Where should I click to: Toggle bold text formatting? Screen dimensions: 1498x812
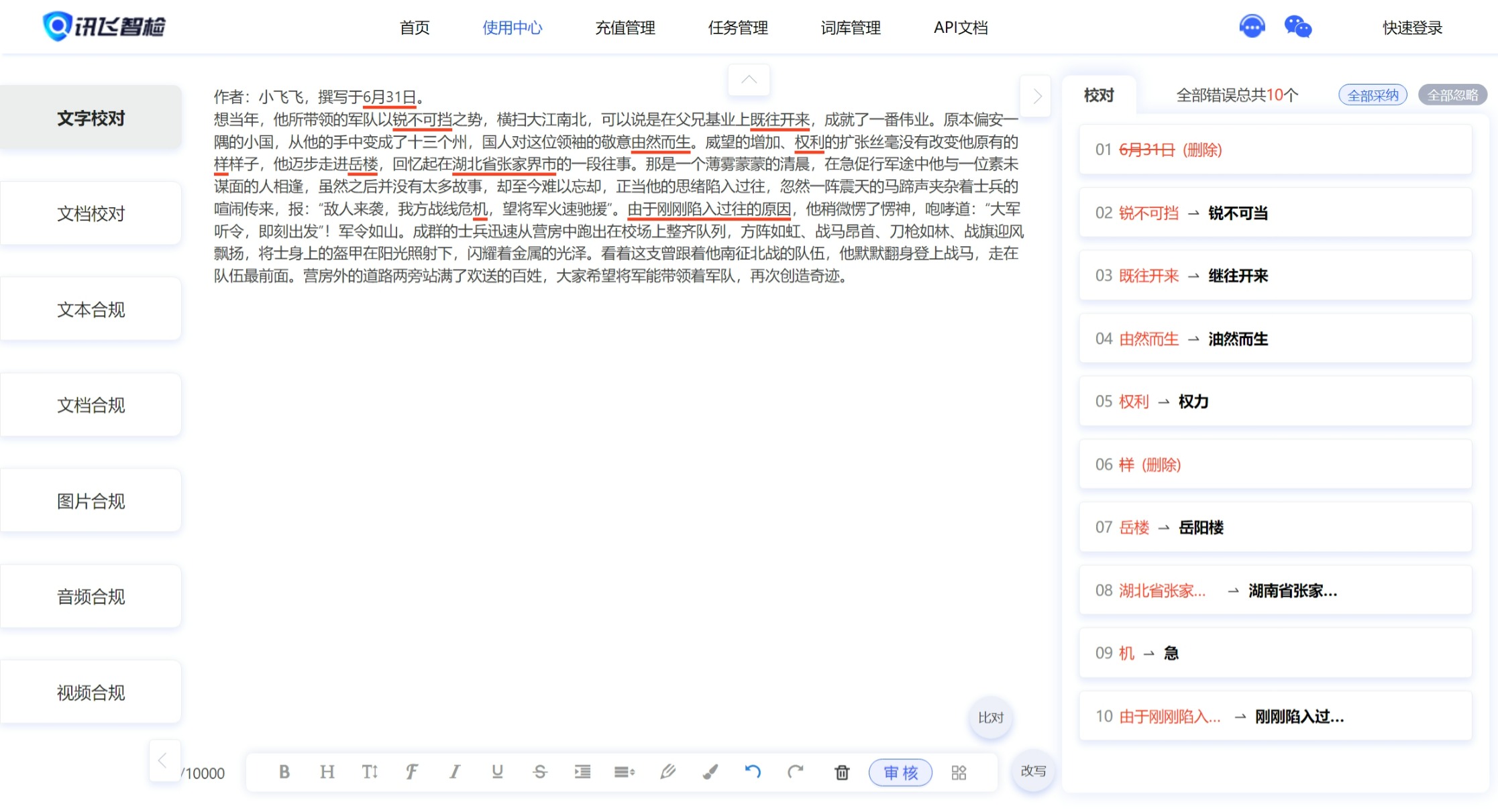284,772
